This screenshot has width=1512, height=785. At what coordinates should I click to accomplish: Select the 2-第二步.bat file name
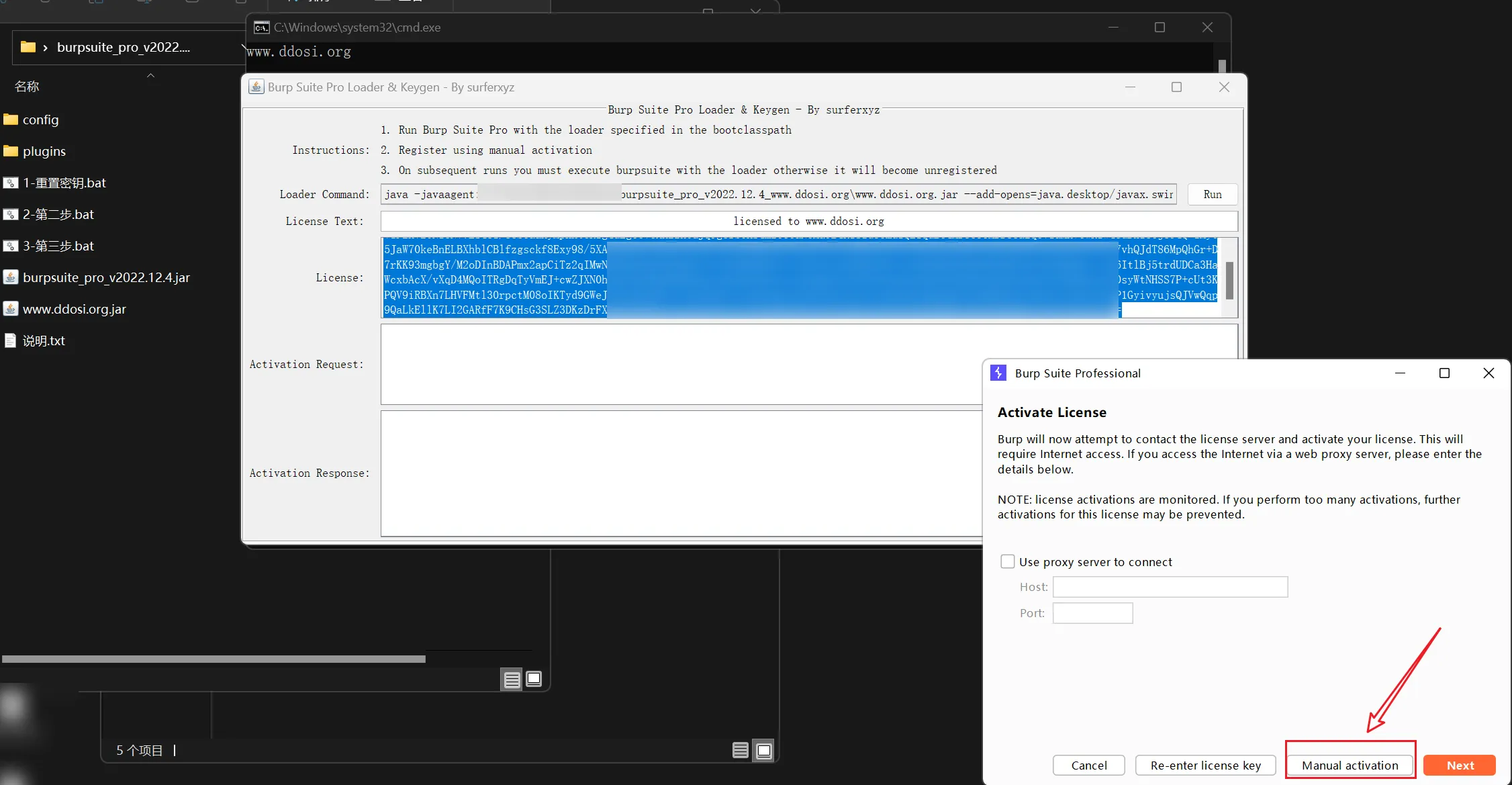(58, 214)
